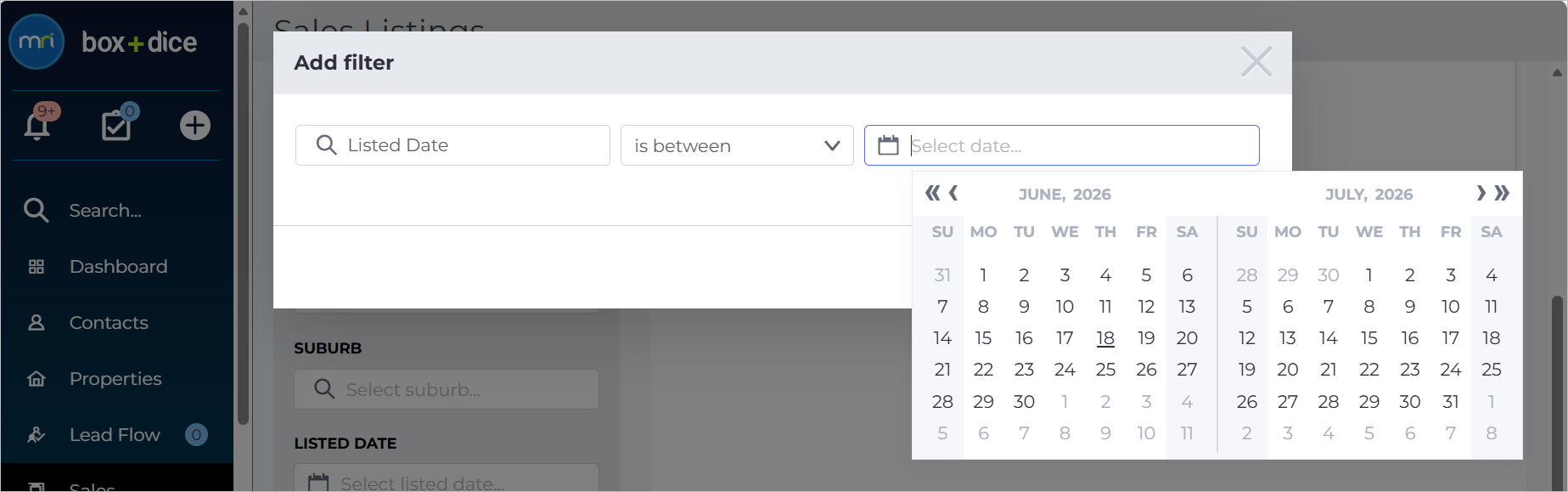Open the 'is between' operator dropdown

[x=737, y=145]
